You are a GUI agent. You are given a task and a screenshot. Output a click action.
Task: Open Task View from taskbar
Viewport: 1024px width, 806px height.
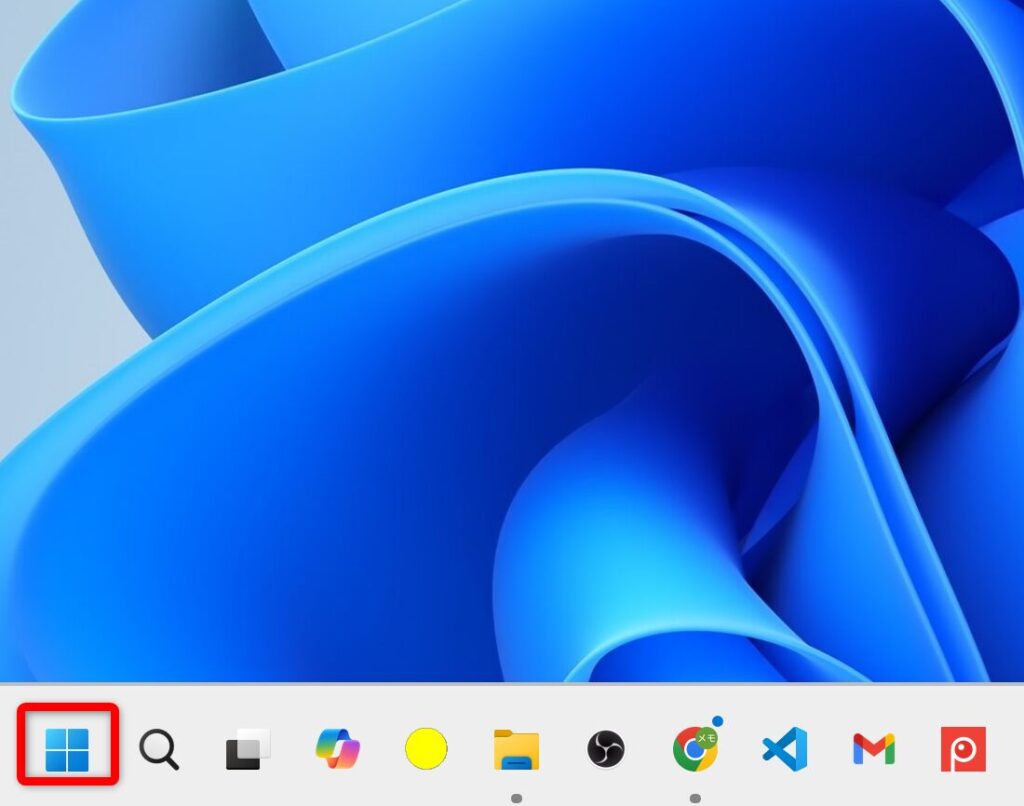click(247, 748)
